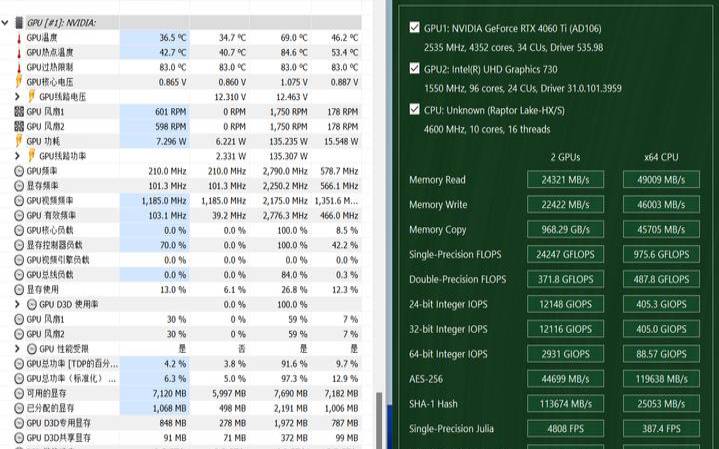Click the 84.6 ℃ maximum hotspot temperature value

[294, 52]
